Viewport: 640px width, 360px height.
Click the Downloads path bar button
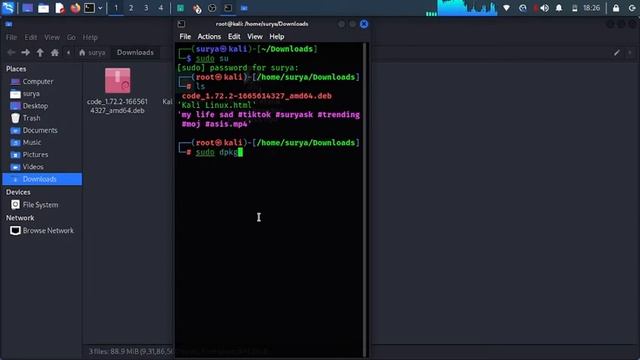(x=136, y=52)
